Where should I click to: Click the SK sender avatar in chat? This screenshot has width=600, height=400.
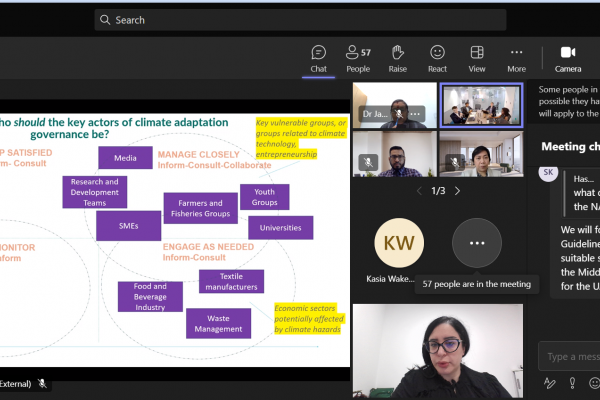pos(548,172)
